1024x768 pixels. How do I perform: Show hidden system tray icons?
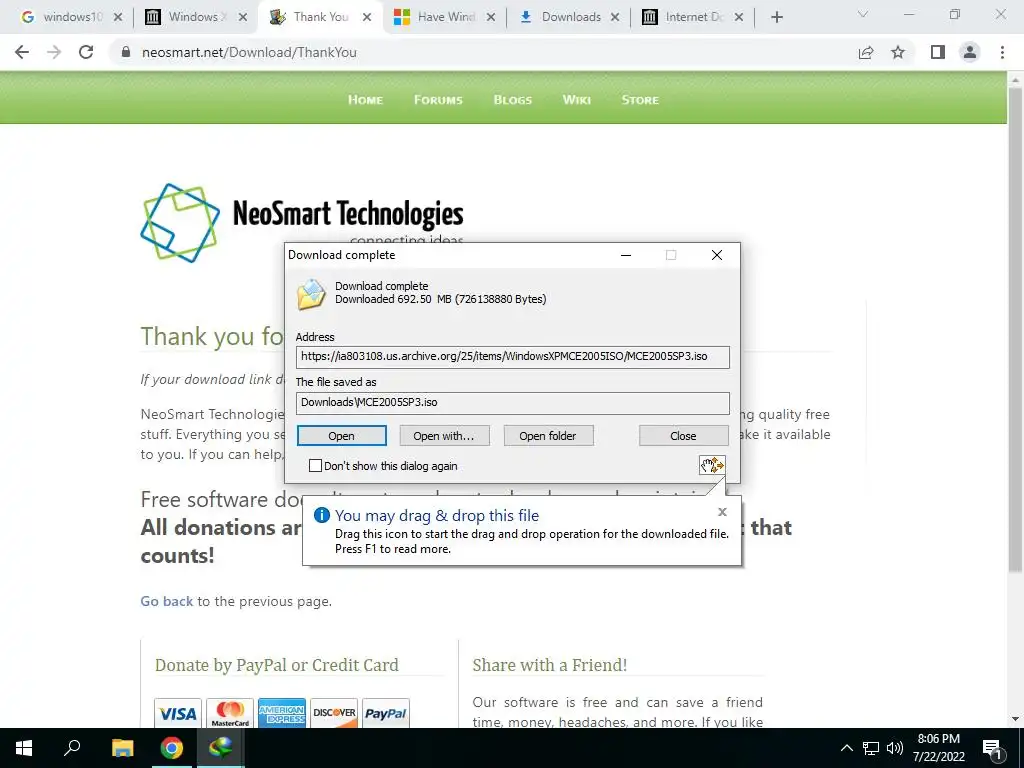tap(846, 748)
